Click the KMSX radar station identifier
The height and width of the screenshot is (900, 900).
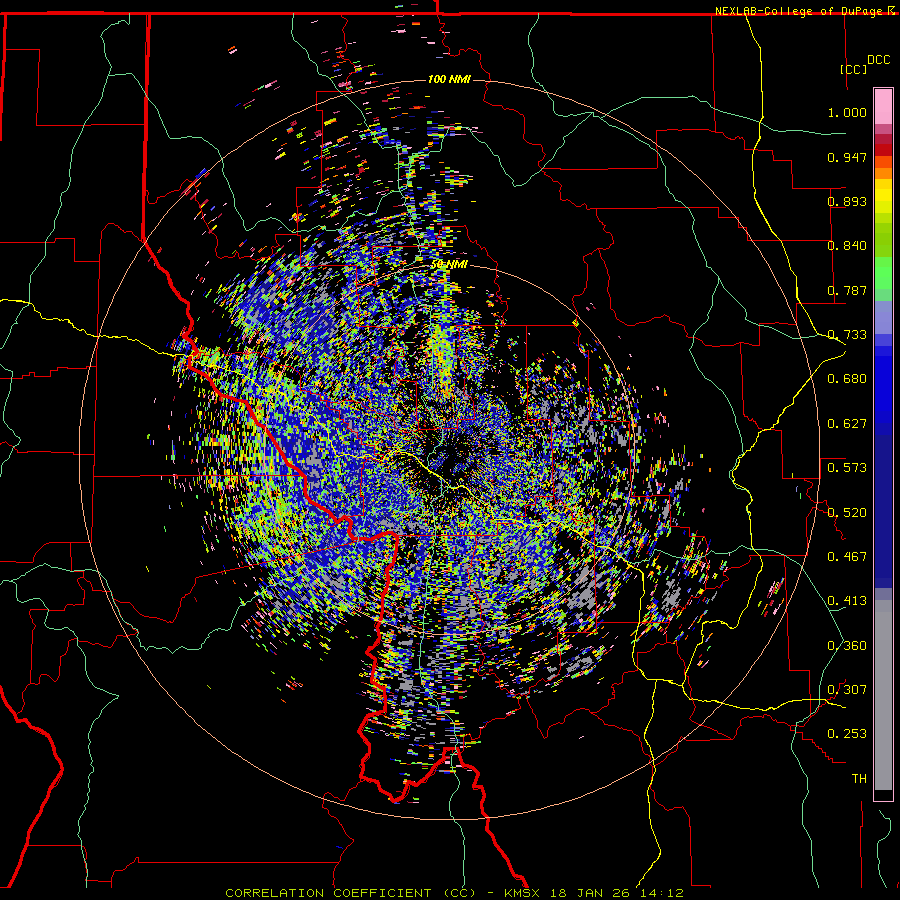tap(524, 893)
